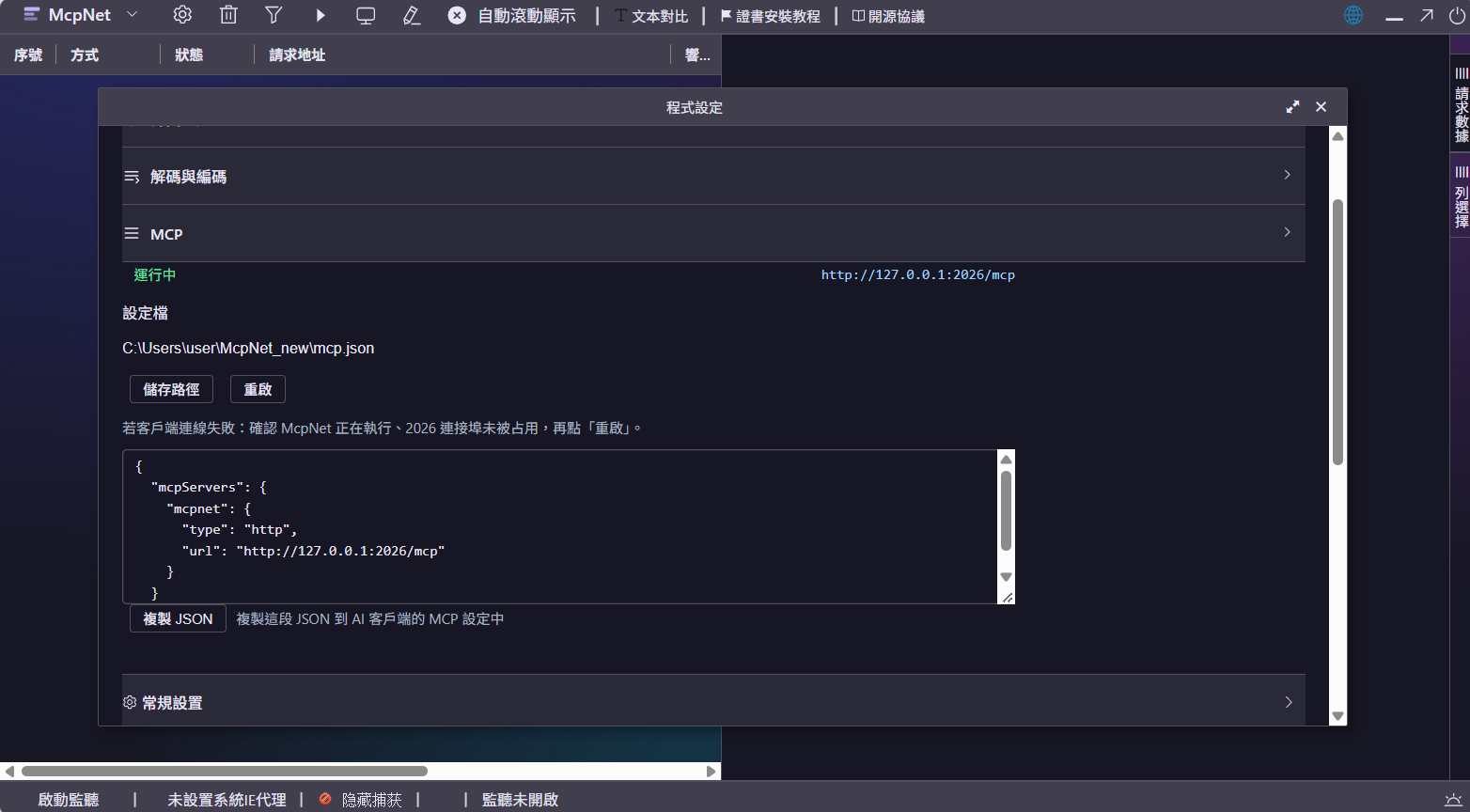Click the 儲存路徑 button
Viewport: 1470px width, 812px height.
(171, 389)
